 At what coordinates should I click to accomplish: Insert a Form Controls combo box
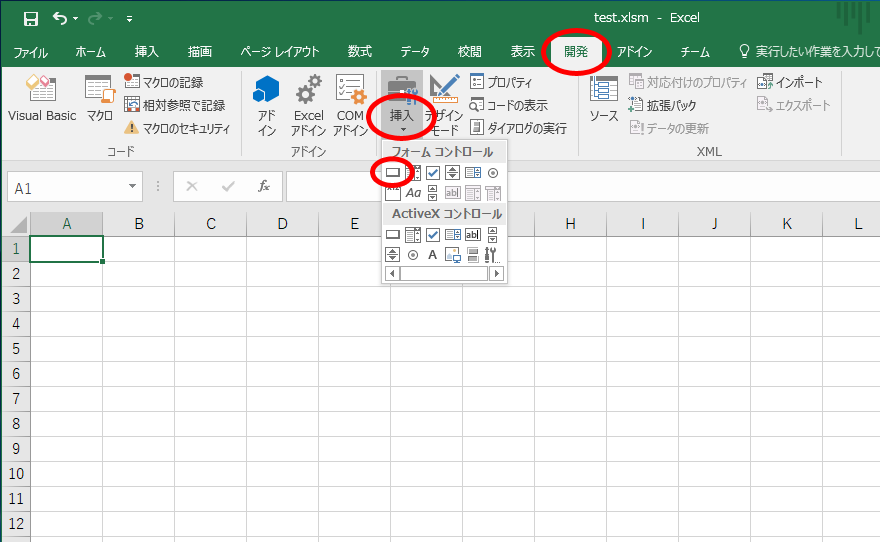point(412,173)
